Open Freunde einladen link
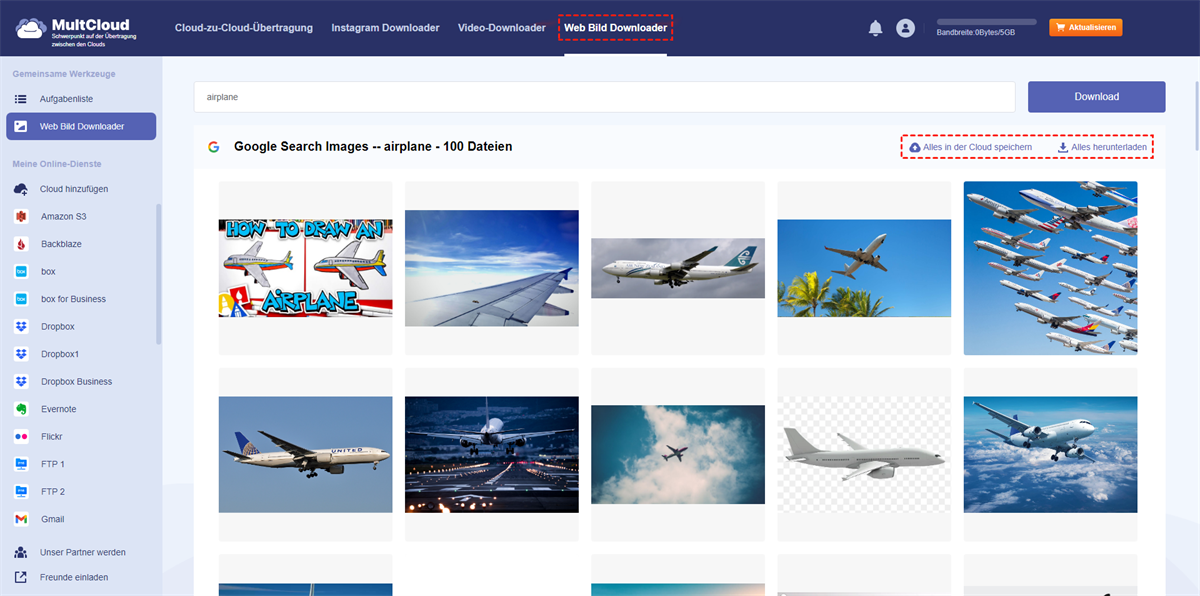Screen dimensions: 1200x596 (74, 577)
